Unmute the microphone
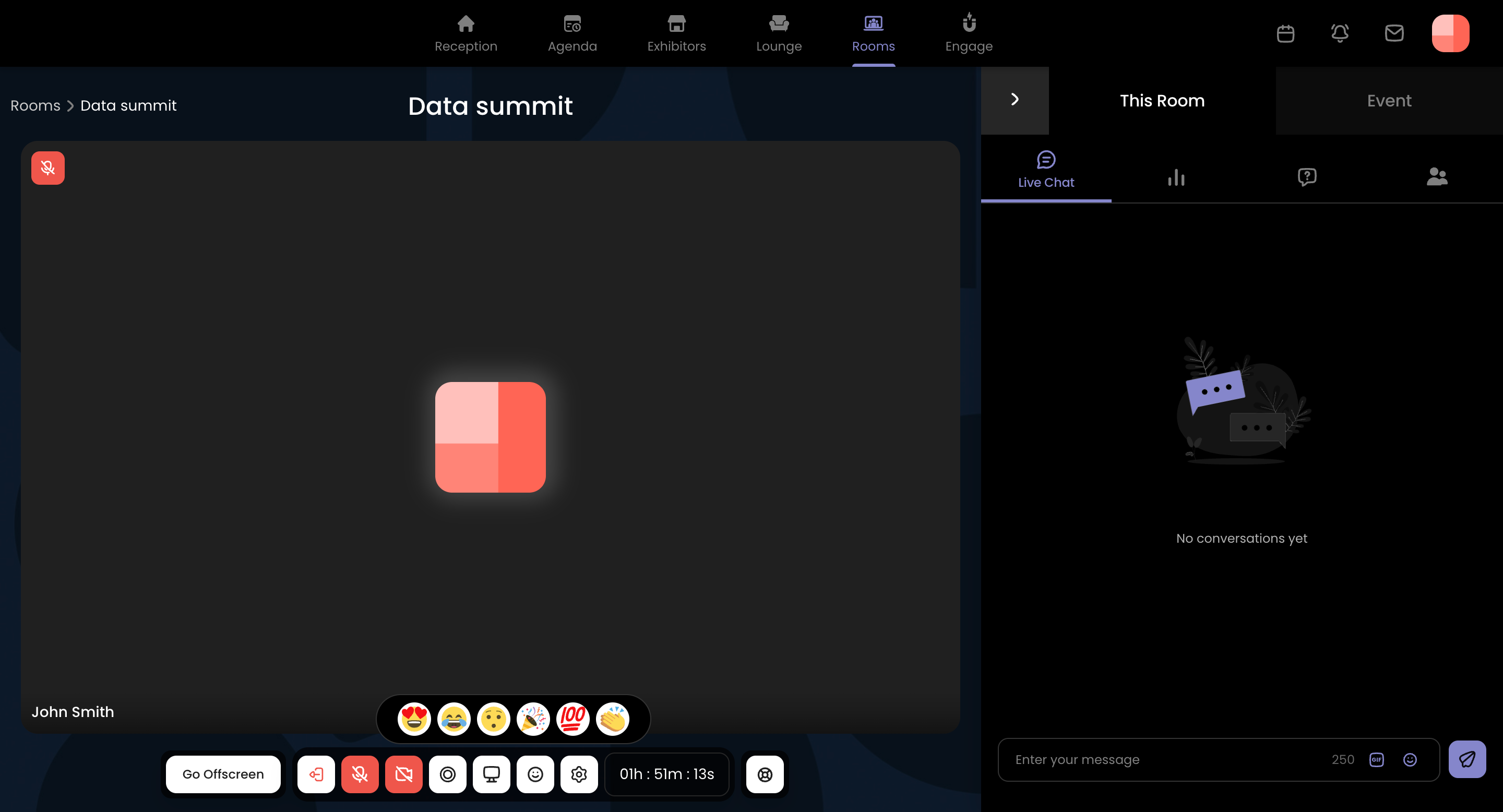The image size is (1503, 812). coord(360,774)
